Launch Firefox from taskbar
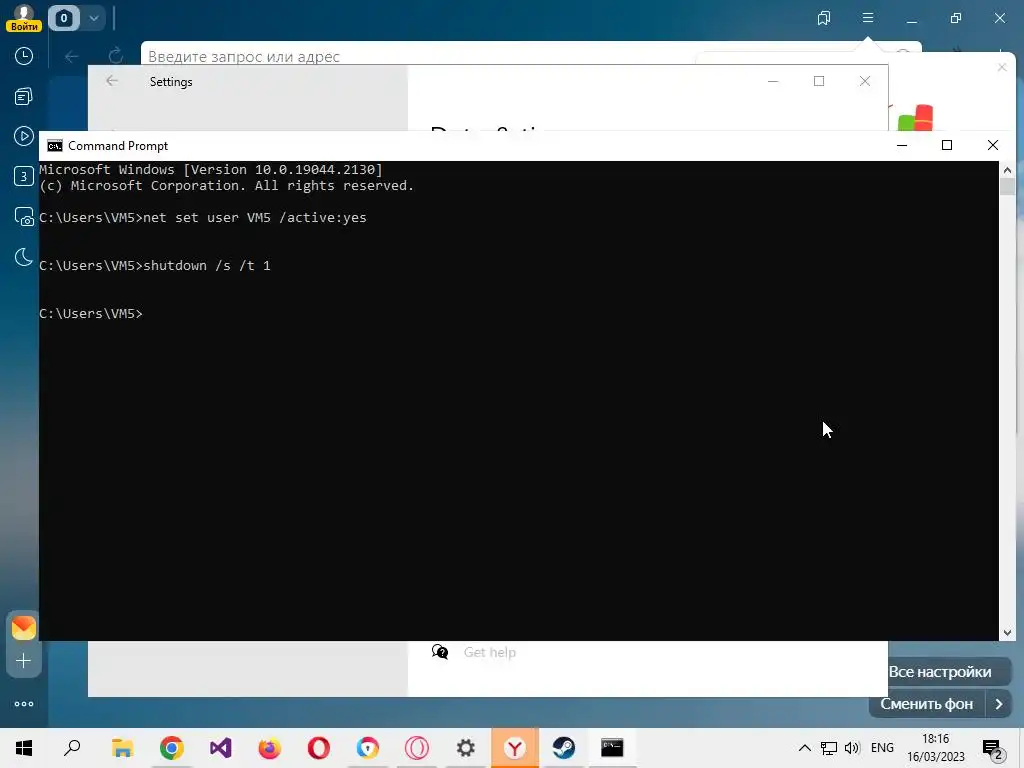The height and width of the screenshot is (768, 1024). click(x=270, y=748)
